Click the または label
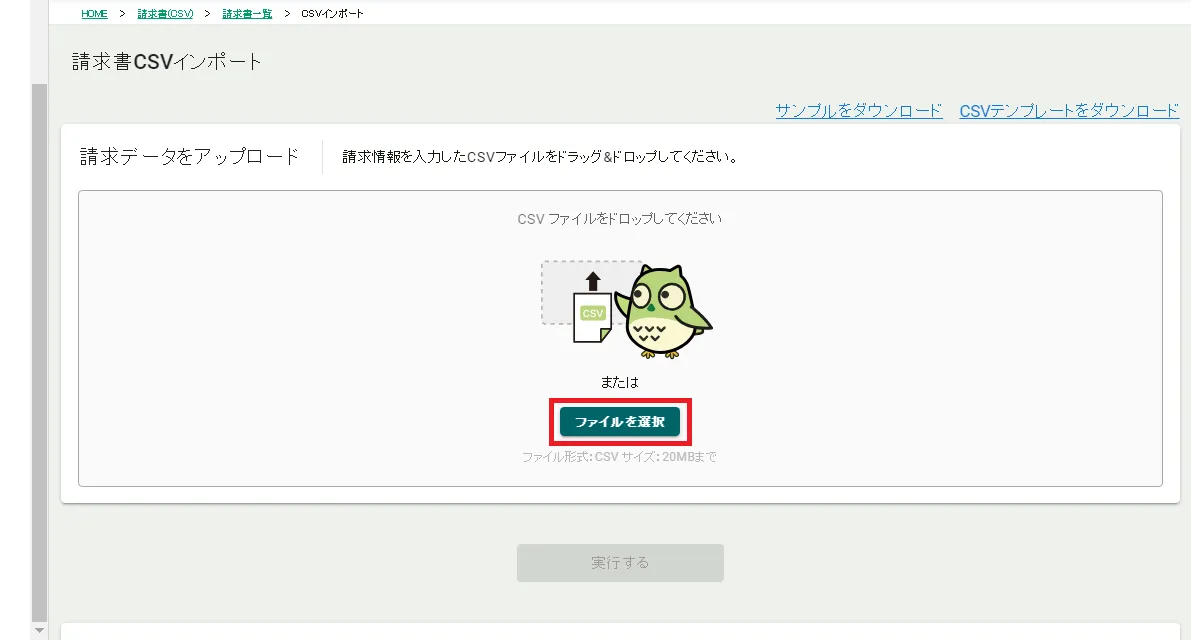 click(x=620, y=383)
